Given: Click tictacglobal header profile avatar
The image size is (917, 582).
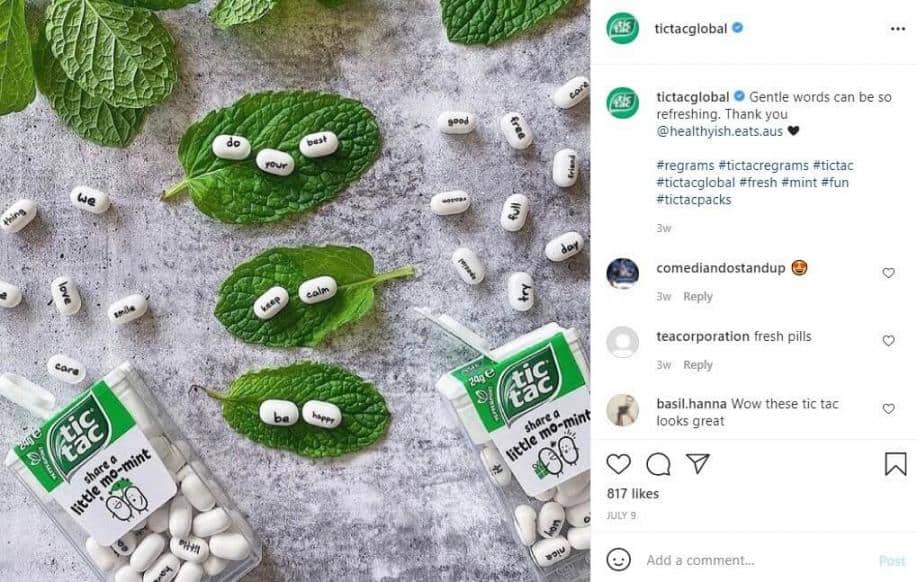Looking at the screenshot, I should click(622, 28).
